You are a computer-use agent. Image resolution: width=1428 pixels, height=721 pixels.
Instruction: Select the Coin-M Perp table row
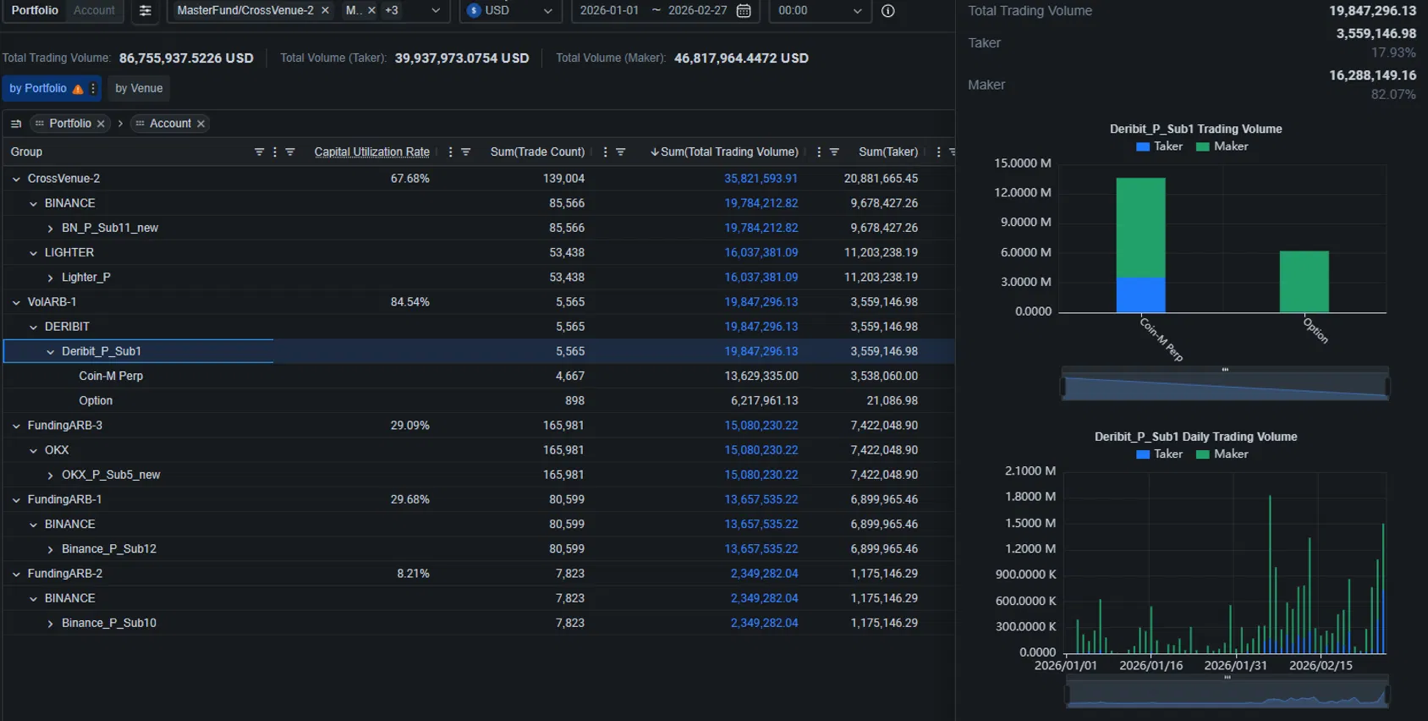[x=478, y=376]
